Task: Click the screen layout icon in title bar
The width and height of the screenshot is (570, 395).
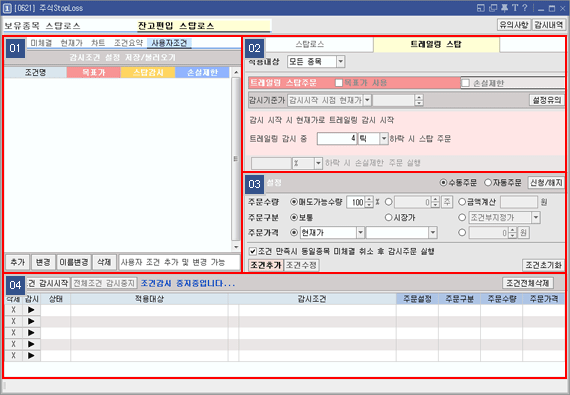Action: (481, 8)
